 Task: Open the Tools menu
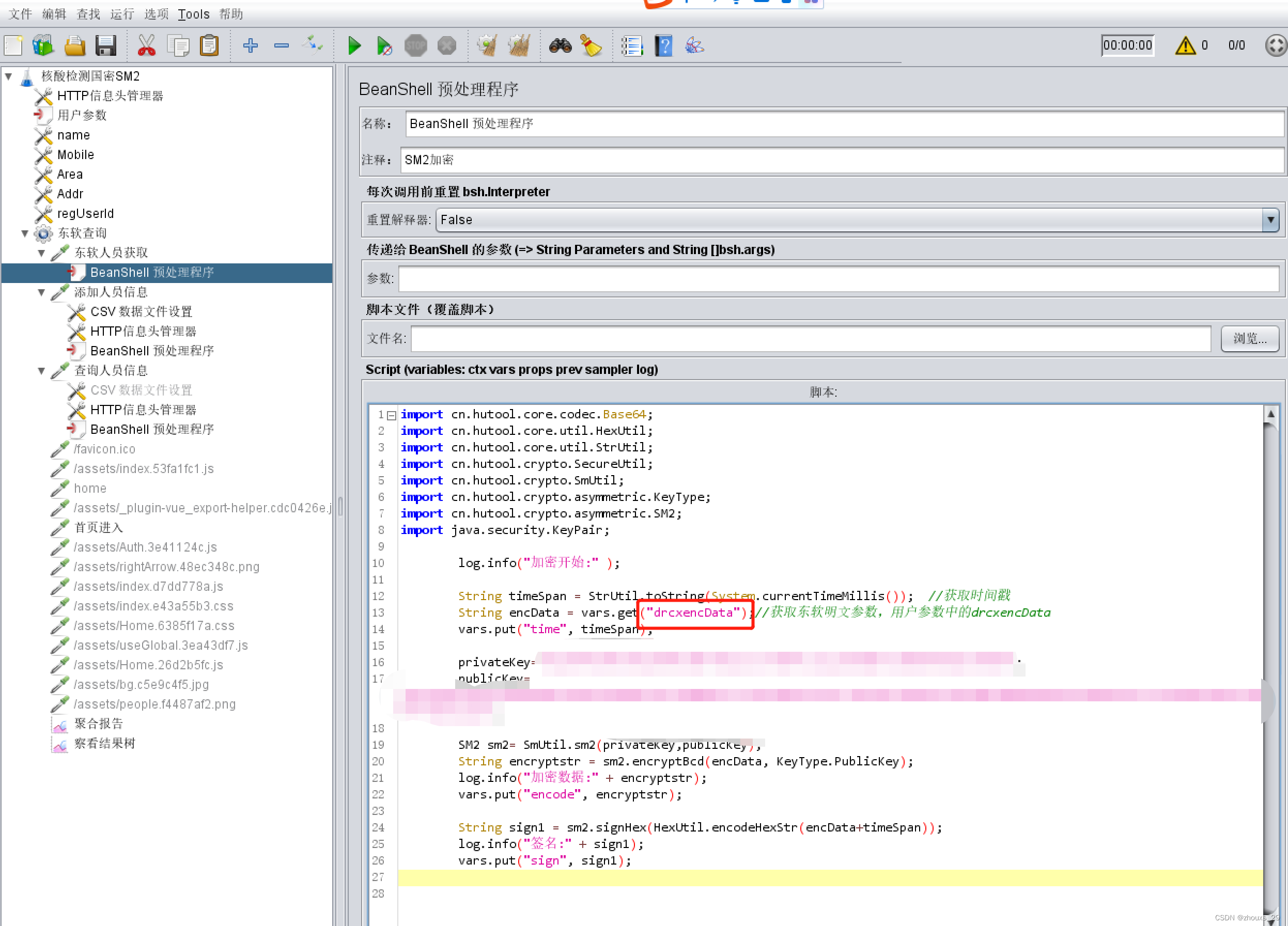click(x=194, y=13)
